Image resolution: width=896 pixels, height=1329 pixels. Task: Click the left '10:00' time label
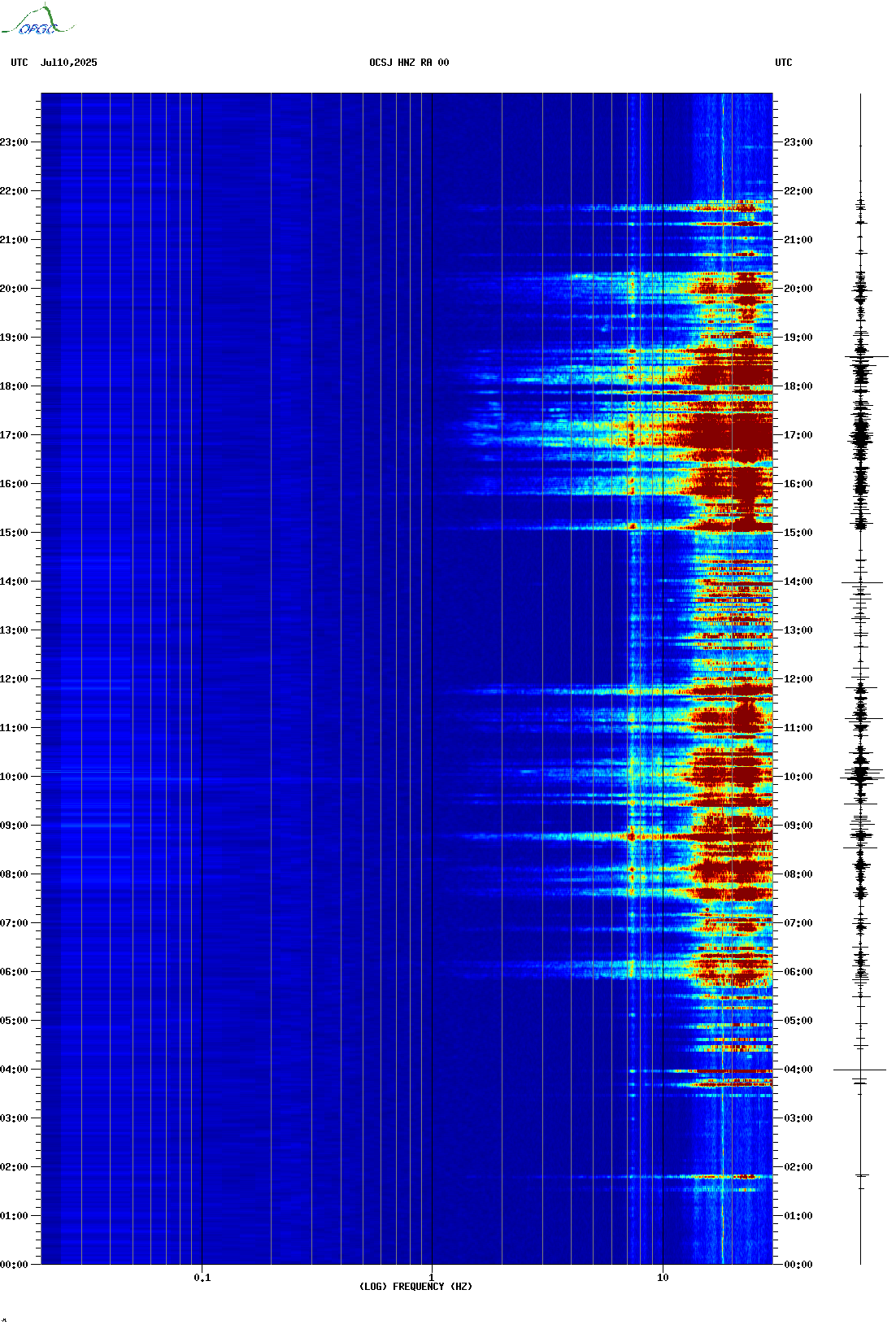[14, 777]
